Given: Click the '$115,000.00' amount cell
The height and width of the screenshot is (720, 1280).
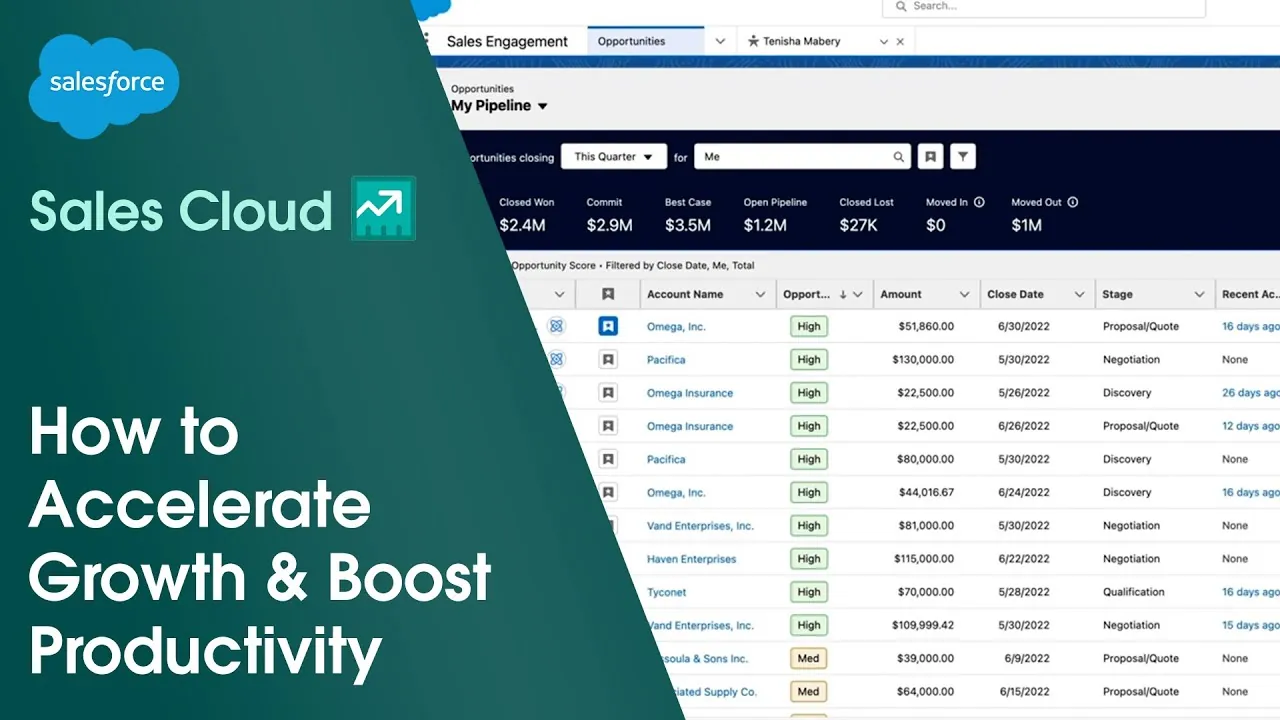Looking at the screenshot, I should click(x=923, y=559).
